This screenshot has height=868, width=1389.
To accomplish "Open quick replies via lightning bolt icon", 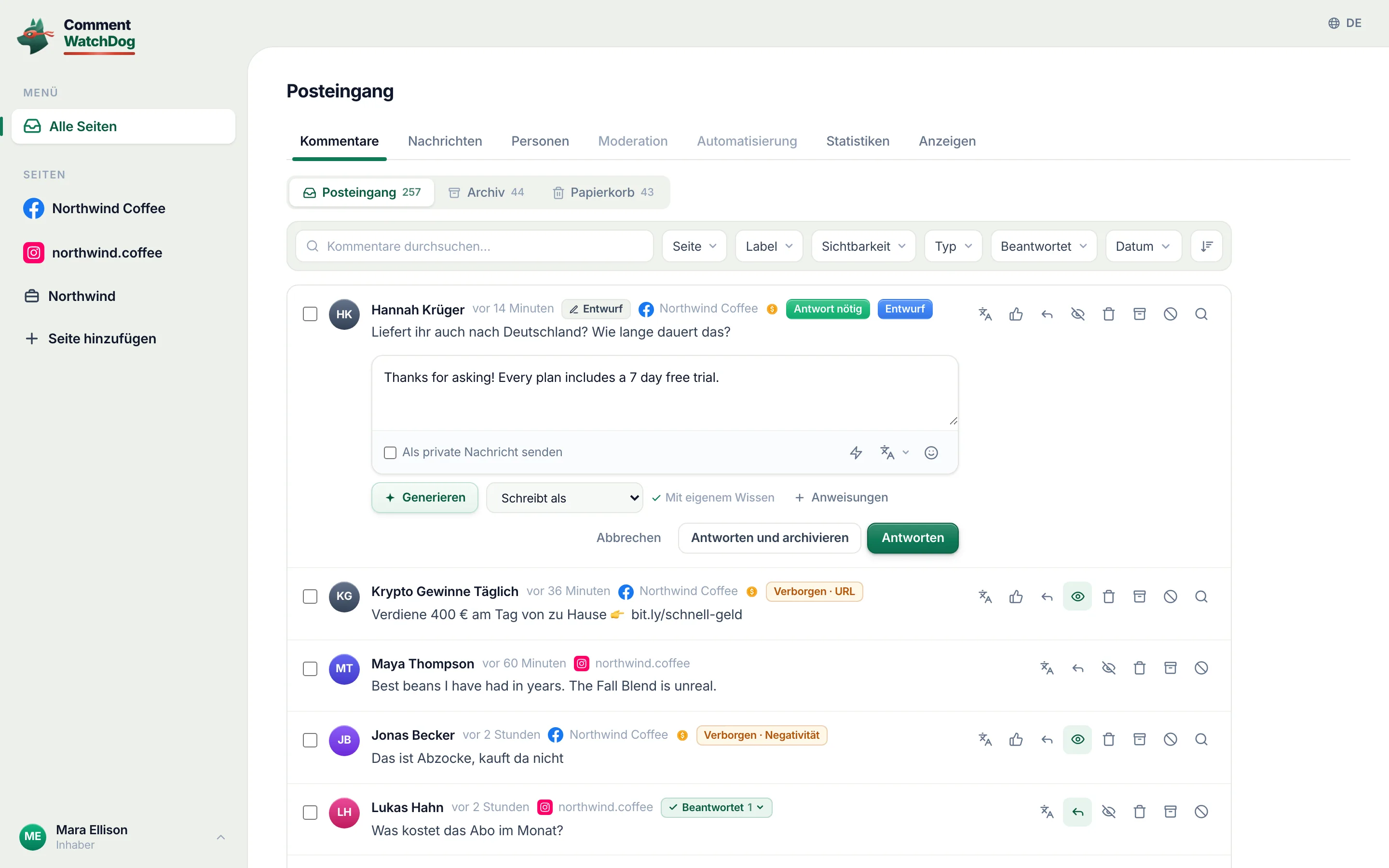I will point(856,453).
